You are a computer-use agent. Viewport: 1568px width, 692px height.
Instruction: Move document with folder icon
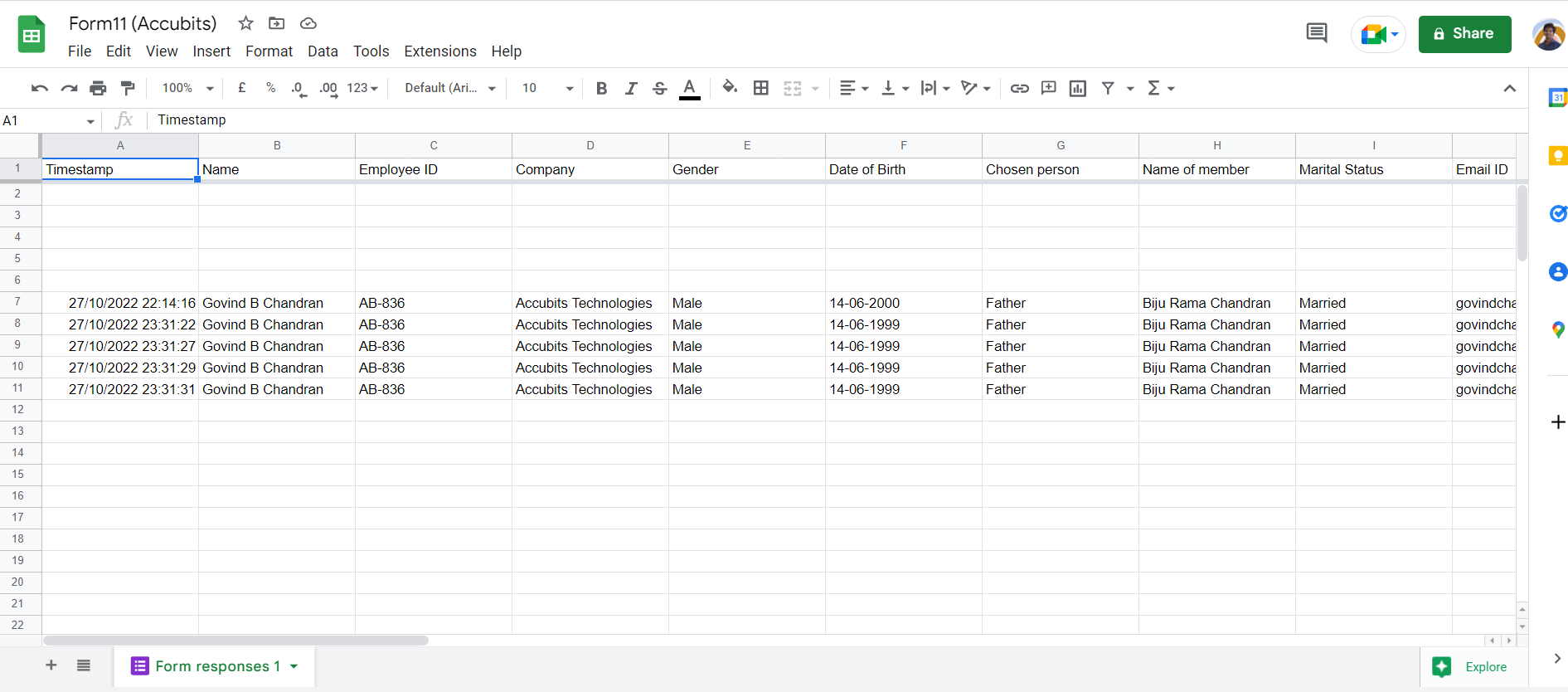(277, 23)
